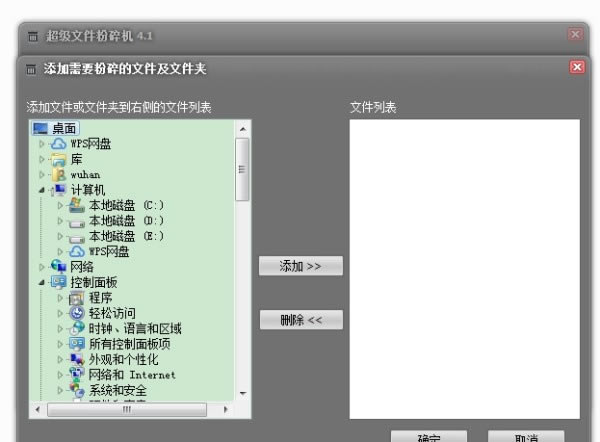Collapse the 控制面板 tree node
Viewport: 600px width, 442px height.
42,283
